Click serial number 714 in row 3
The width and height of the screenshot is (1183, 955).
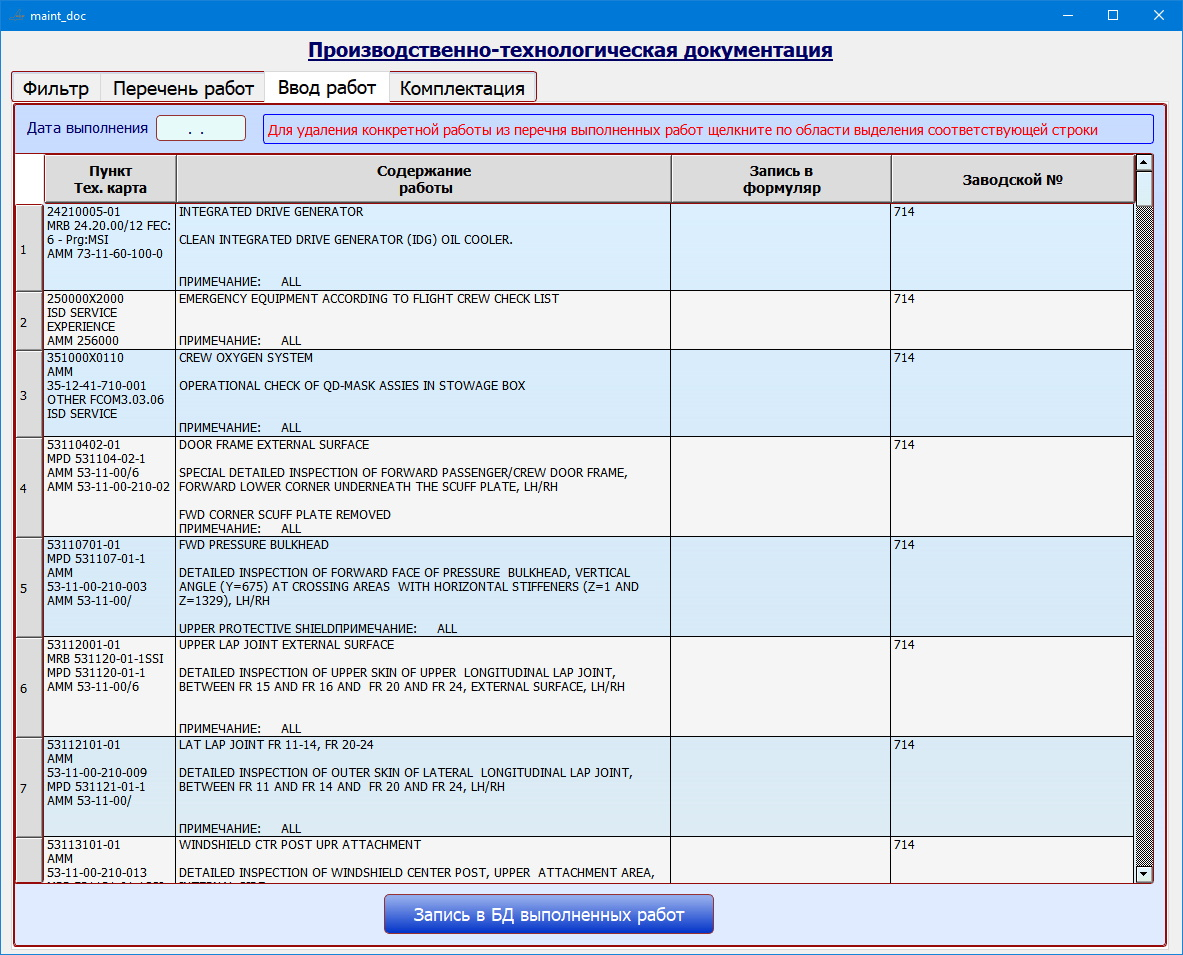[1012, 393]
